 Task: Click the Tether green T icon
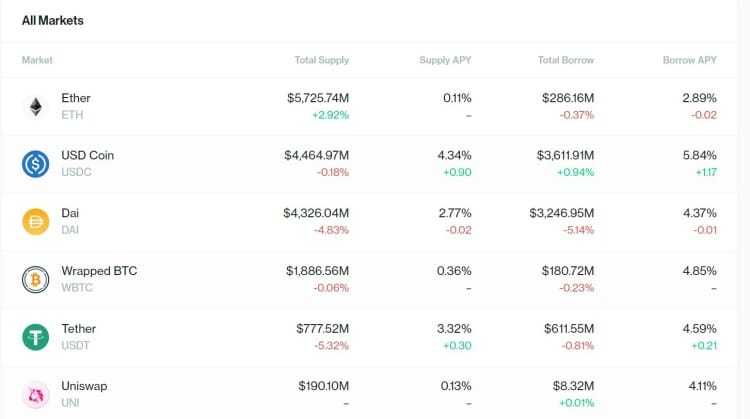36,336
